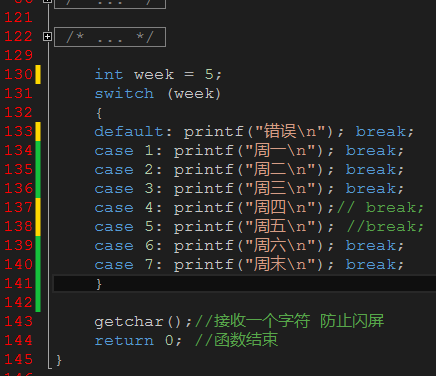
Task: Click line number 141 in the gutter
Action: [x=18, y=284]
